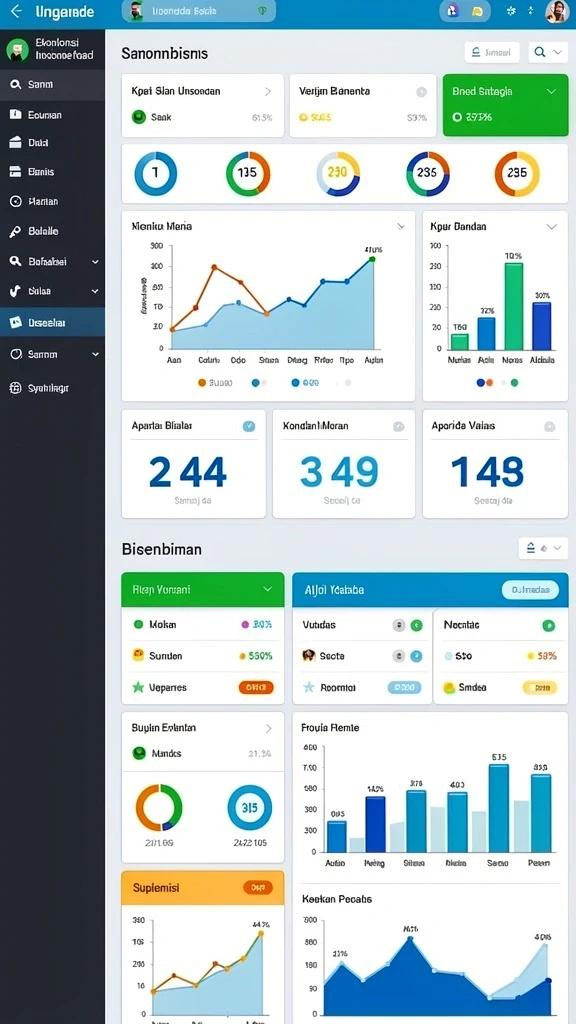Toggle the green indicator beside Nocntac

pos(549,626)
